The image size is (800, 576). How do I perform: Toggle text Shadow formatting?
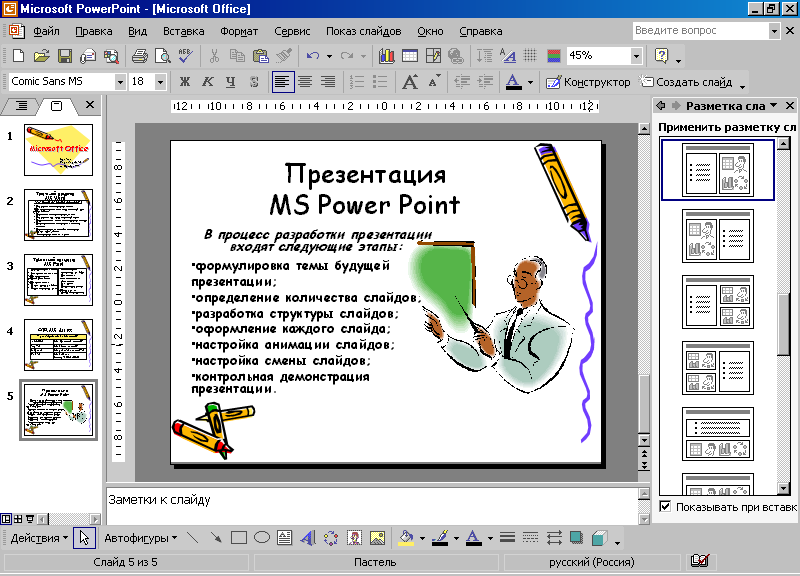coord(254,82)
